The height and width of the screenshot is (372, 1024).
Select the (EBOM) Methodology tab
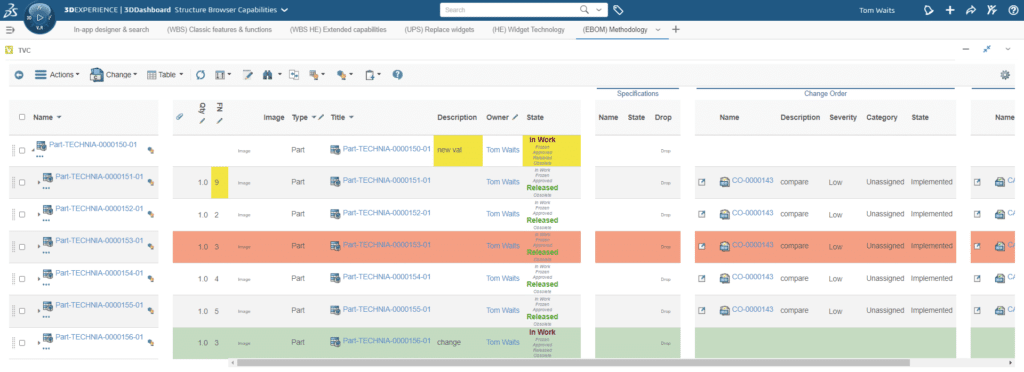tap(615, 29)
